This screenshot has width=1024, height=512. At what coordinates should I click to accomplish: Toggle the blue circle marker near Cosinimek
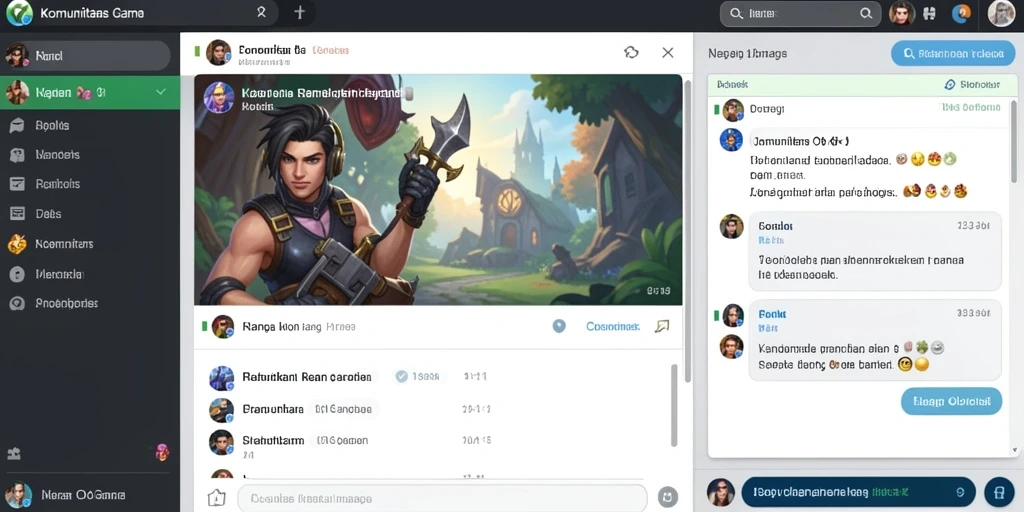click(x=559, y=326)
